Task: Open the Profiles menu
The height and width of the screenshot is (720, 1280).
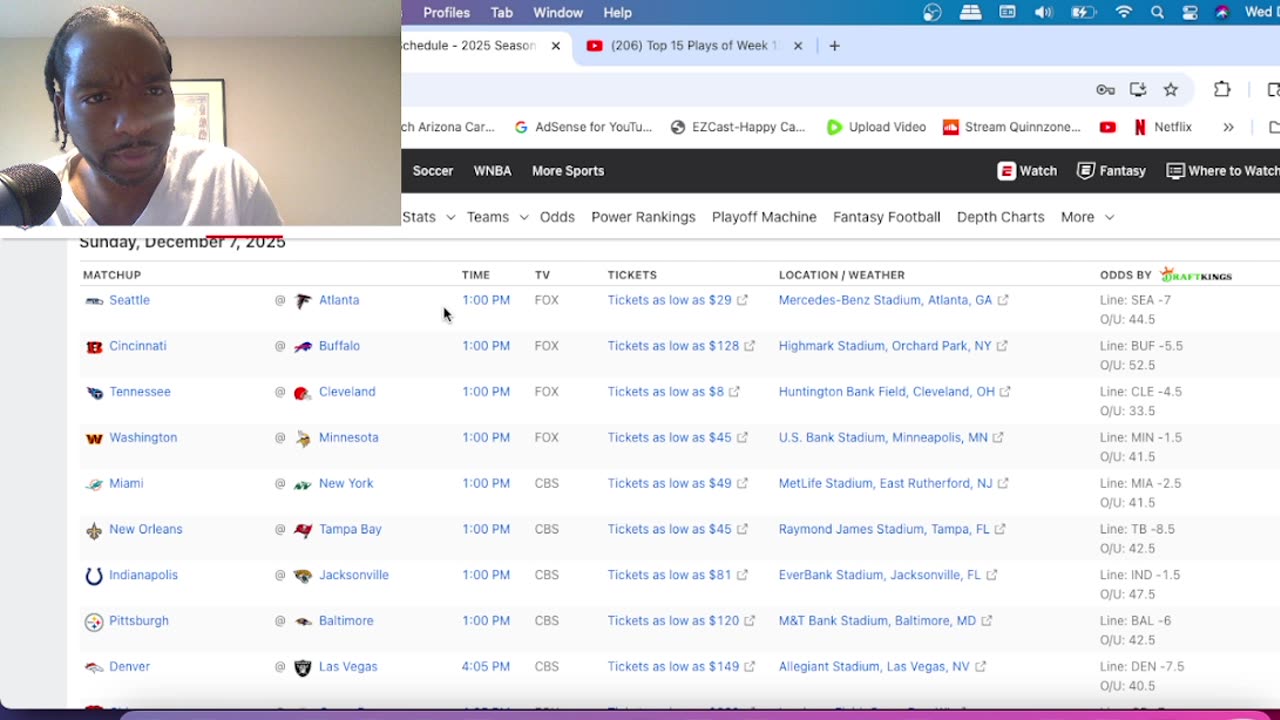Action: (446, 13)
